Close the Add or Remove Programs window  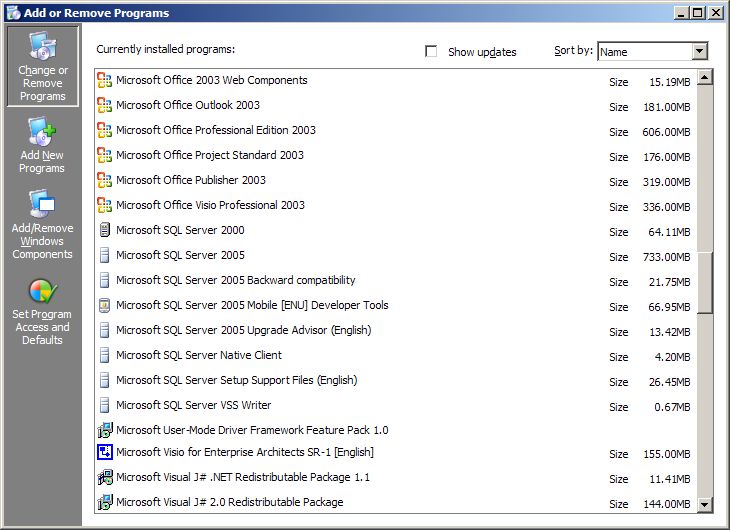tap(715, 13)
